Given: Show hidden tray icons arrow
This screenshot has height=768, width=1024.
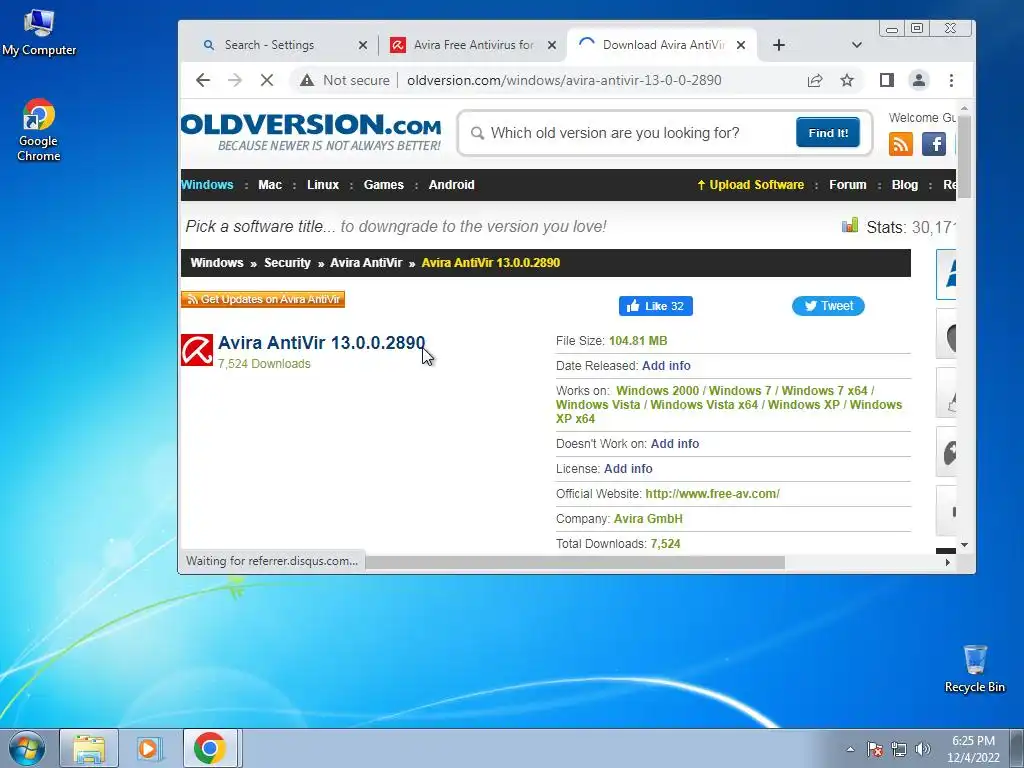Looking at the screenshot, I should coord(850,749).
